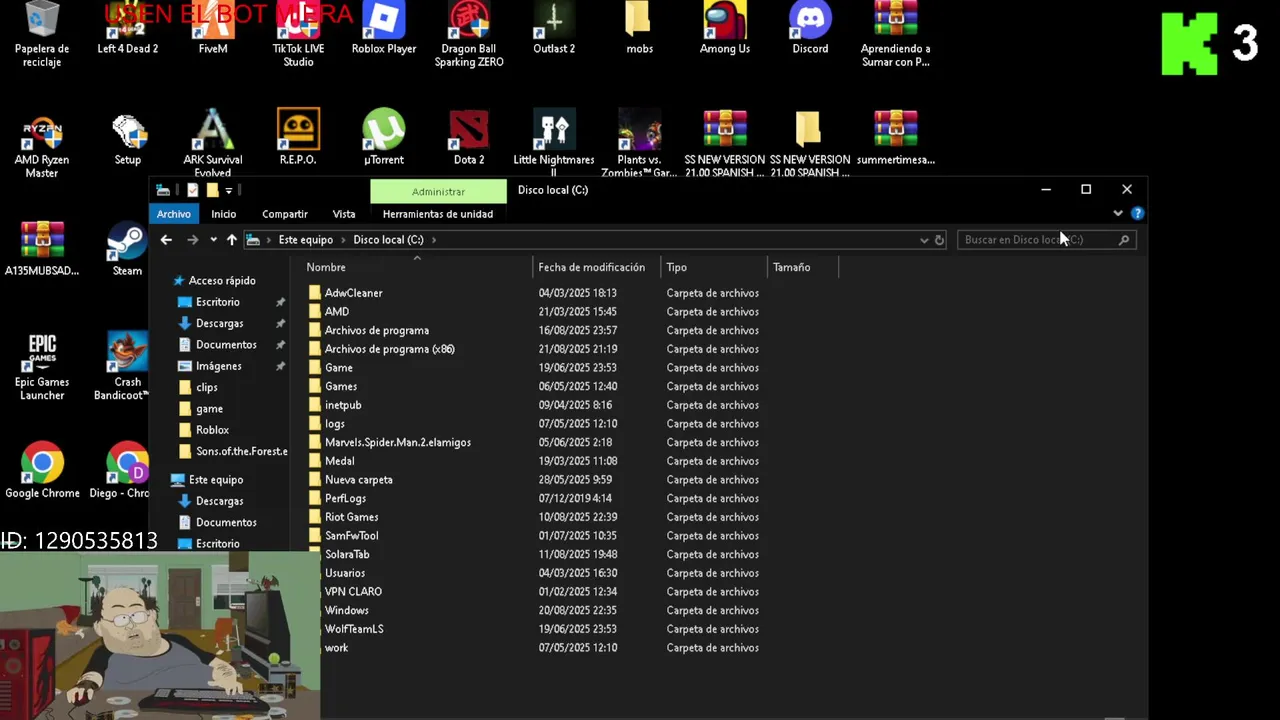Select the Discord desktop icon

point(810,30)
